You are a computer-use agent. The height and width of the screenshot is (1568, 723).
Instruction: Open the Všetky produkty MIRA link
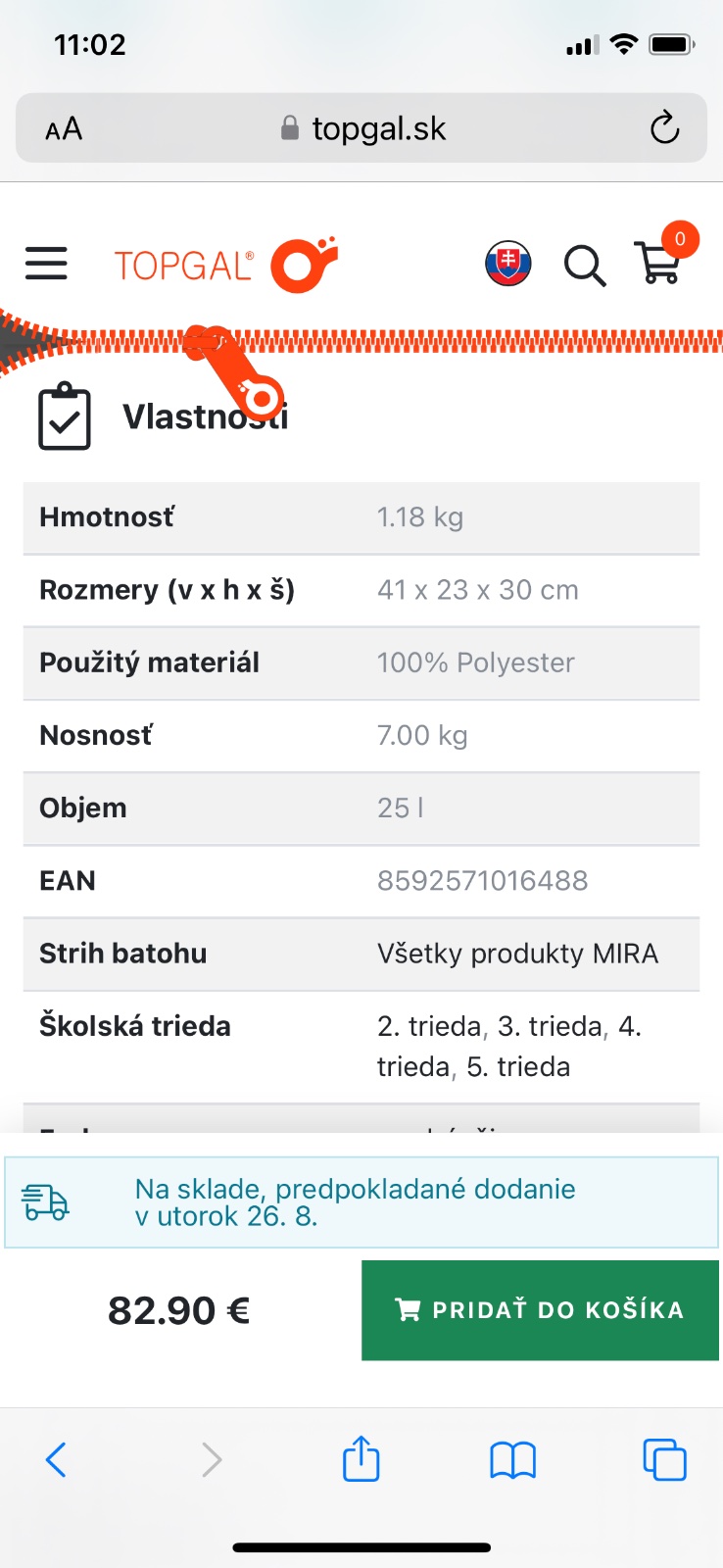(x=517, y=954)
